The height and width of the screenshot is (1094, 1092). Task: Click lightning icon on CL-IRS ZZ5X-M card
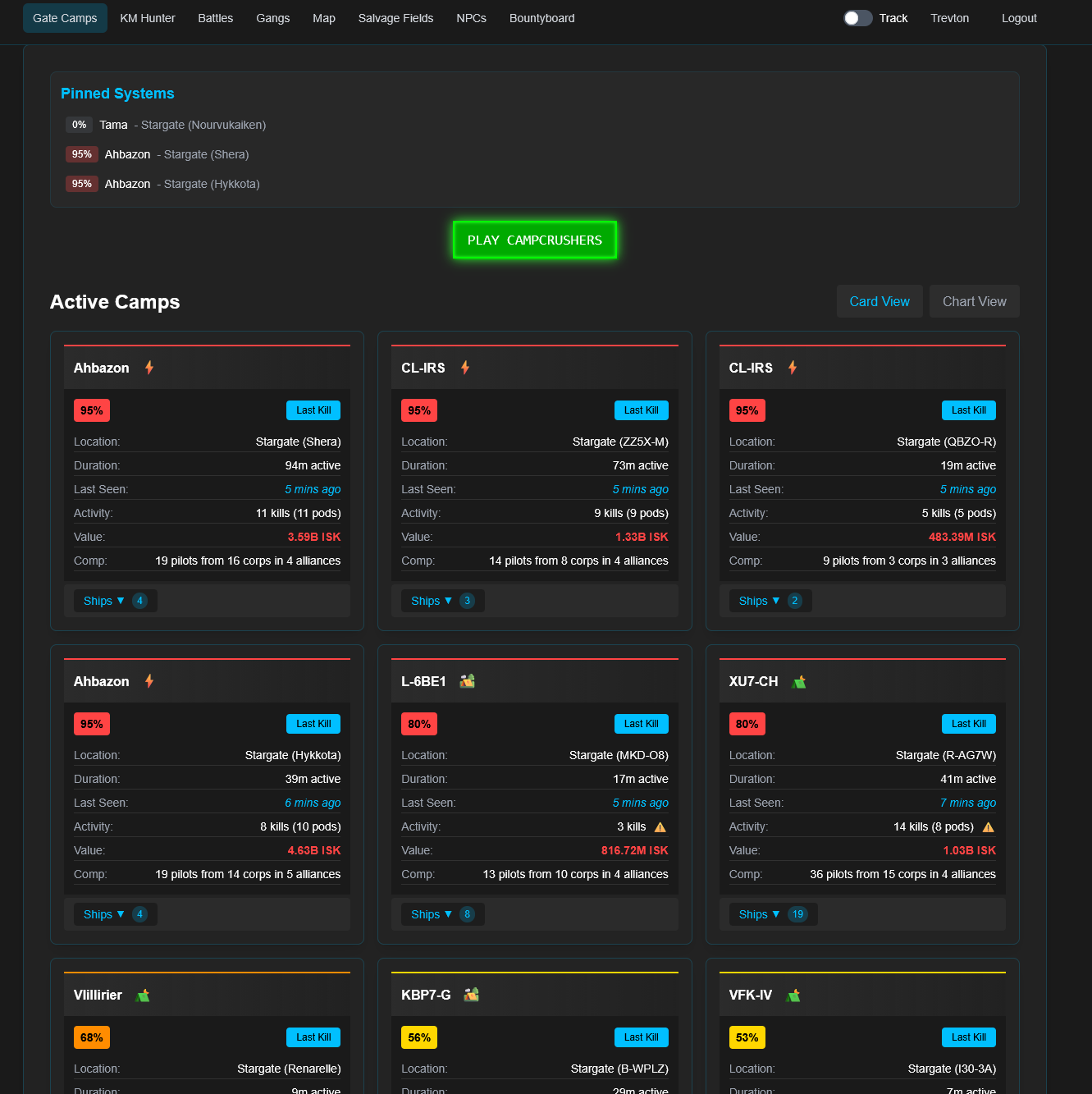pyautogui.click(x=465, y=368)
